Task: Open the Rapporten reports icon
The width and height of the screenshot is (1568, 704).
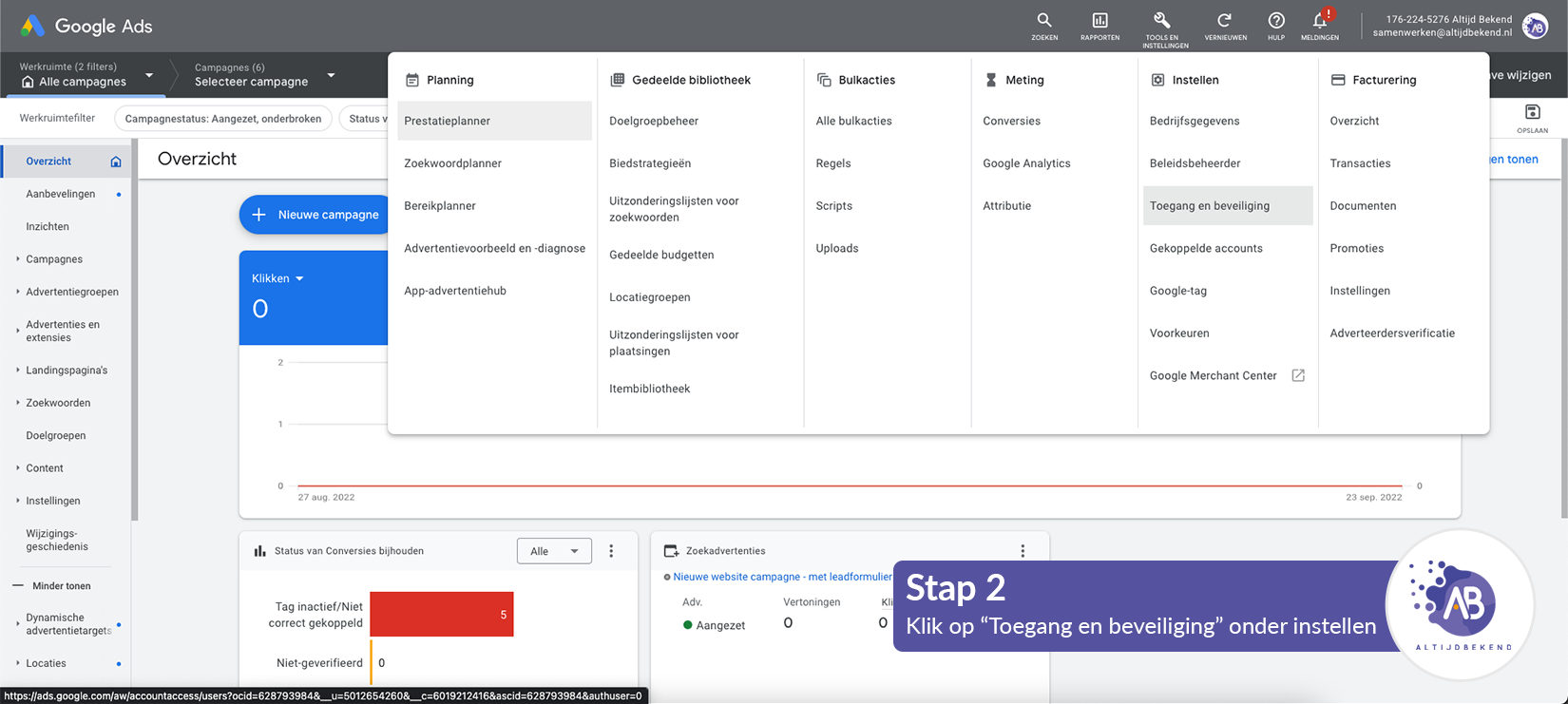Action: [x=1100, y=21]
